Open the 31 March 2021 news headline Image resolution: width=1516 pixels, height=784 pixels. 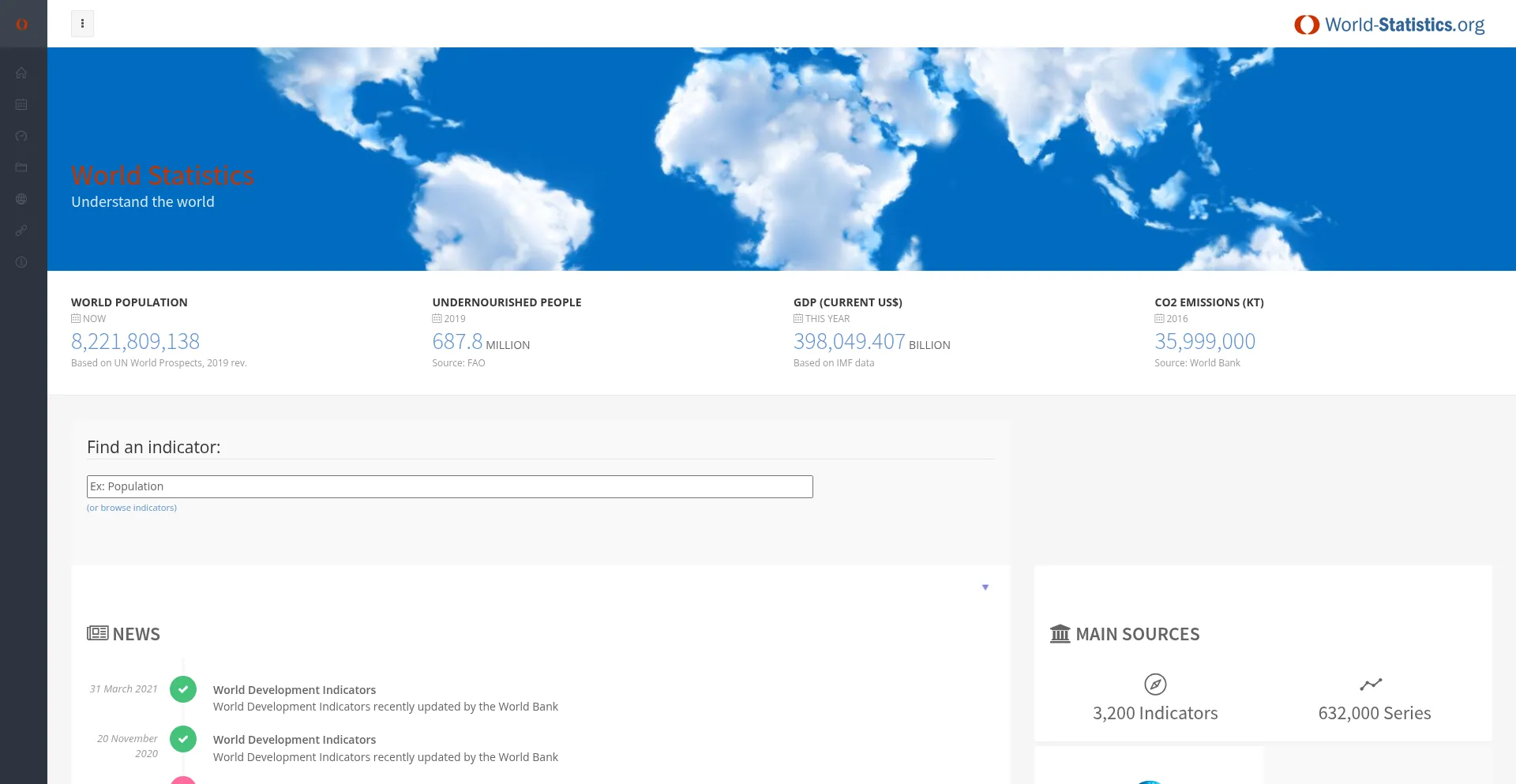pyautogui.click(x=295, y=690)
